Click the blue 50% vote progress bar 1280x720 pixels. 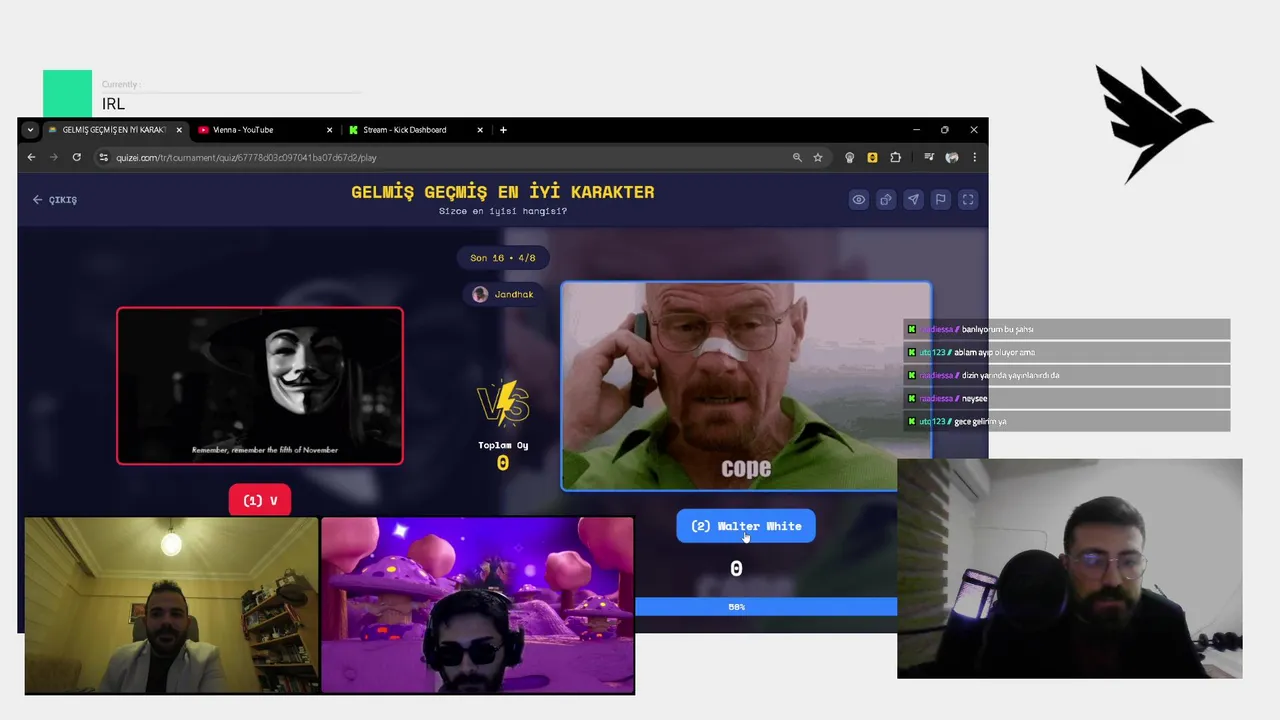(x=766, y=607)
